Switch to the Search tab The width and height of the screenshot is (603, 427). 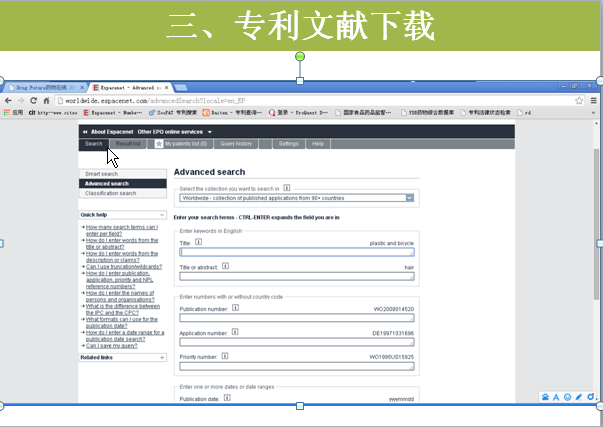(x=93, y=144)
